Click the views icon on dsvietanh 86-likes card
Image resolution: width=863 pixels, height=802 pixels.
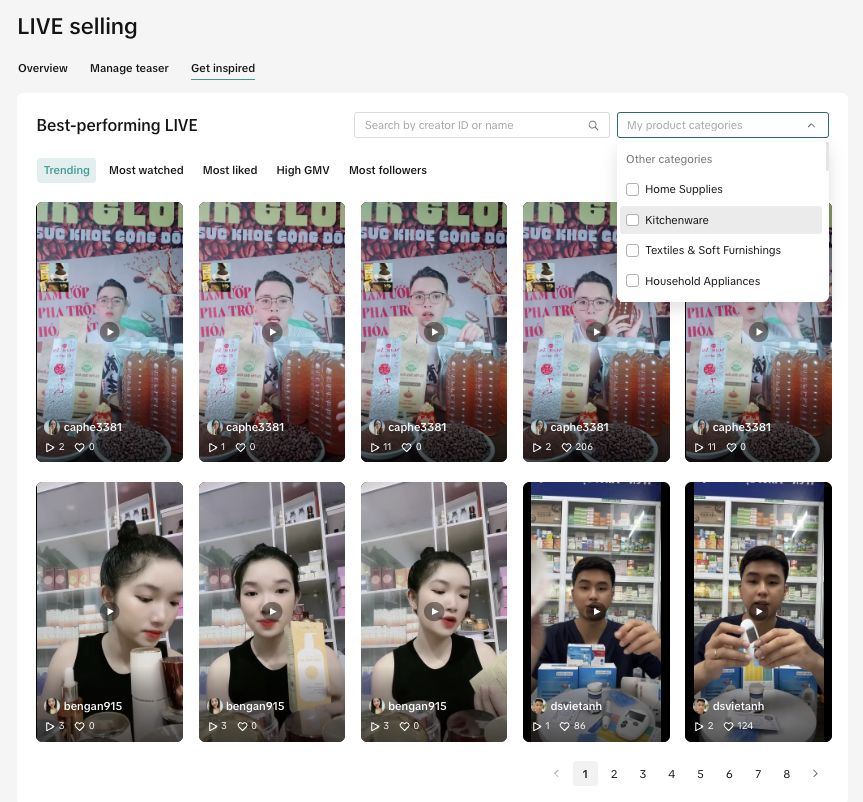[537, 727]
